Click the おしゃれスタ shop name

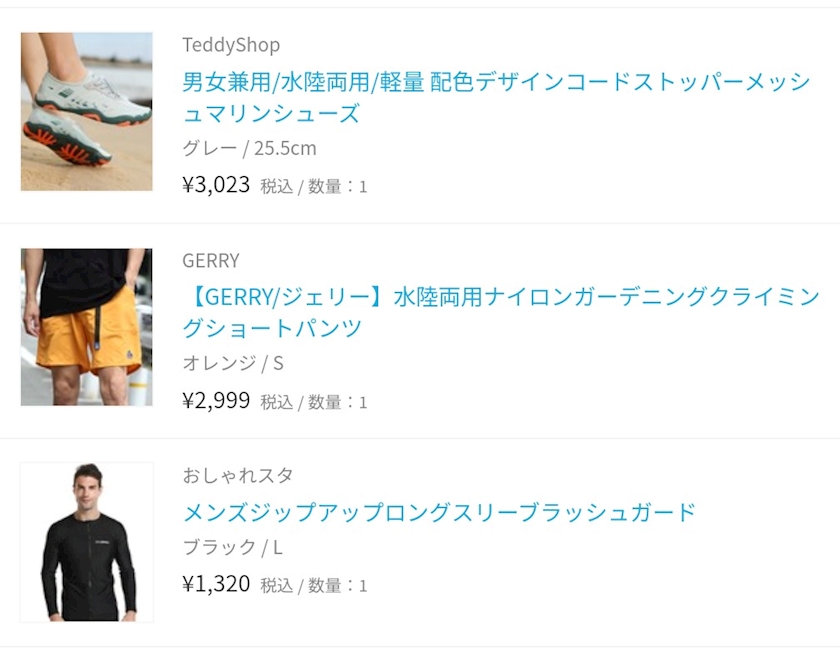pyautogui.click(x=238, y=475)
